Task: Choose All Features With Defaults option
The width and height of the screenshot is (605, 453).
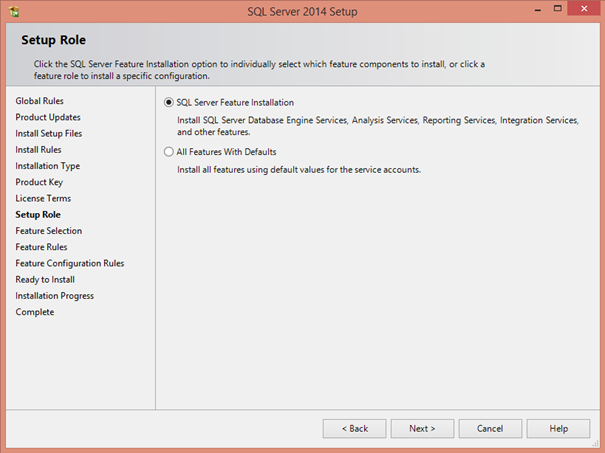Action: (169, 152)
